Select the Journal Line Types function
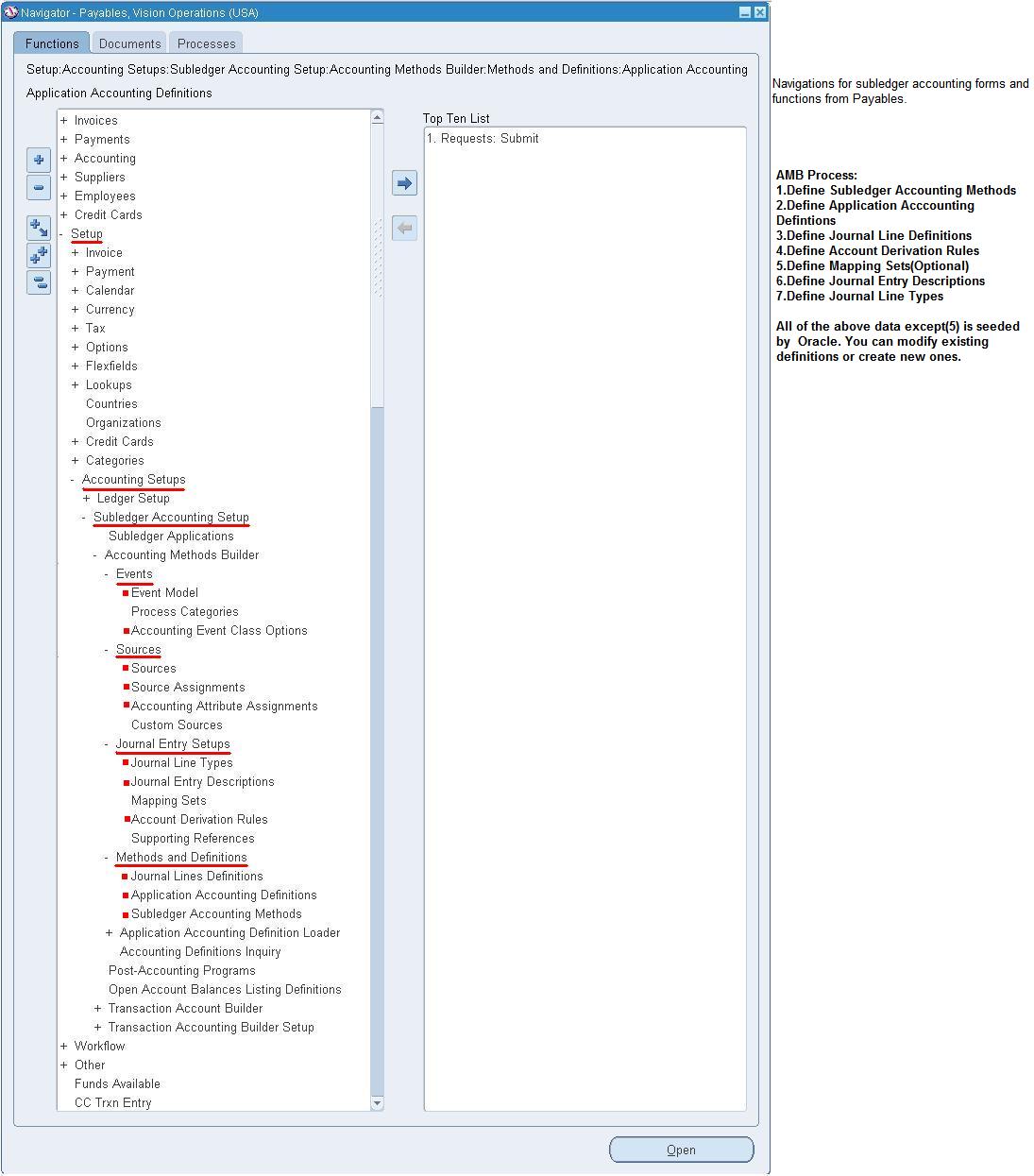The image size is (1034, 1176). [x=181, y=762]
